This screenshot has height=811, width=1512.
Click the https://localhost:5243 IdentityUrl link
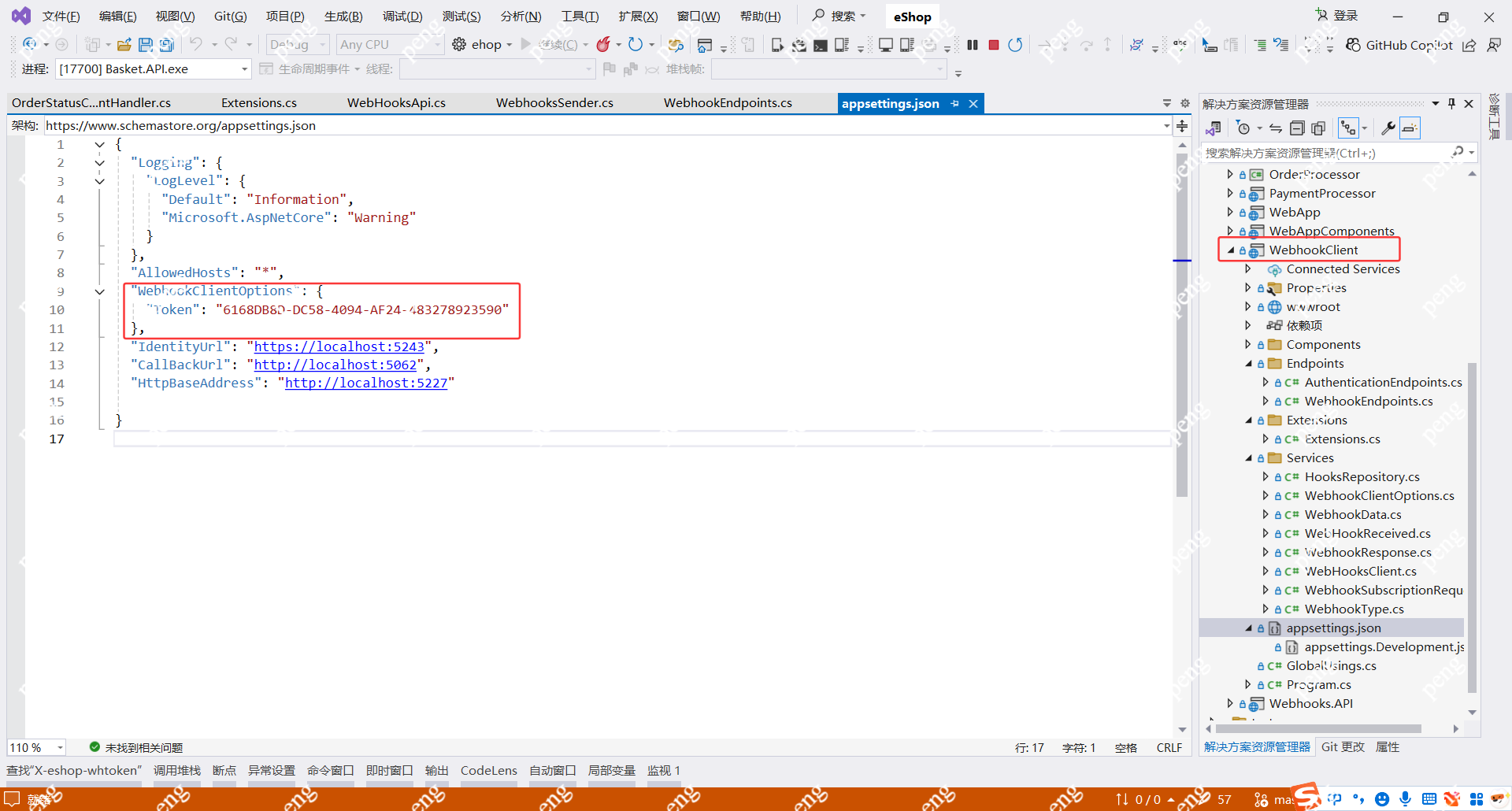point(339,346)
